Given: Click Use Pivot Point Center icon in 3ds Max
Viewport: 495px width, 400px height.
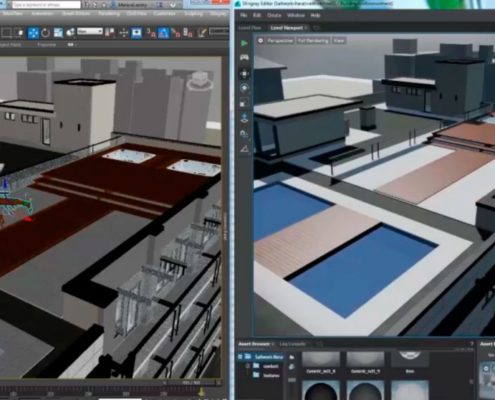Looking at the screenshot, I should (x=110, y=33).
